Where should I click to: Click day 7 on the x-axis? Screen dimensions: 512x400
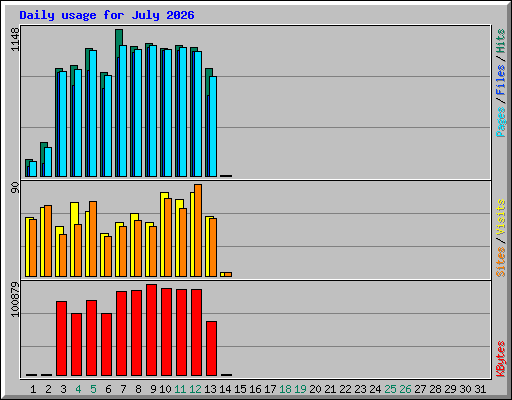(123, 389)
